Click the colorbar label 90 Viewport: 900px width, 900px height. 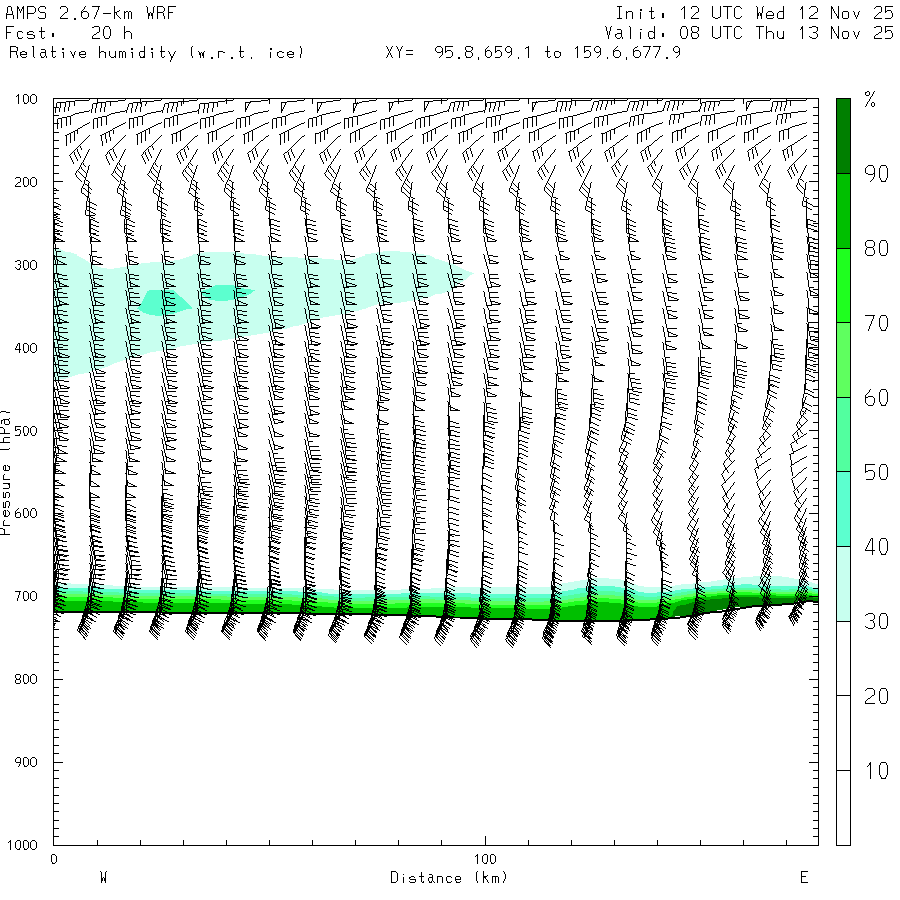coord(876,174)
